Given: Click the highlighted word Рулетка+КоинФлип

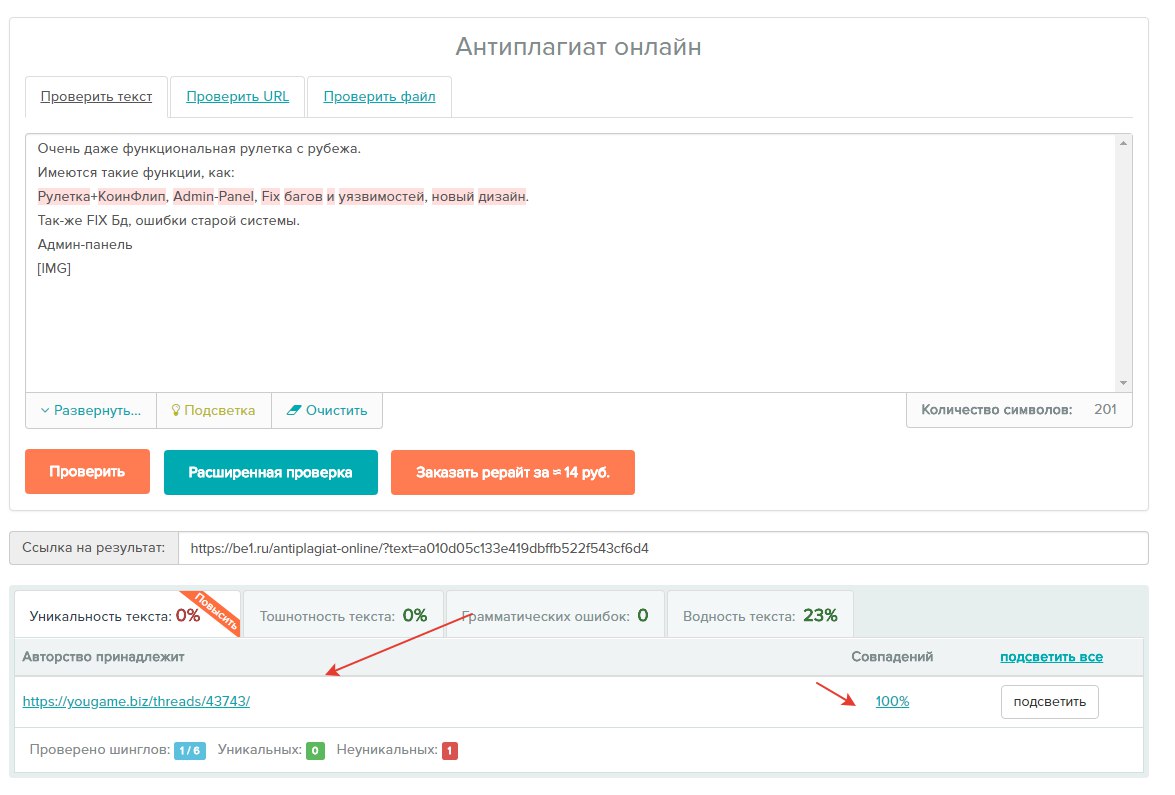Looking at the screenshot, I should pyautogui.click(x=102, y=196).
